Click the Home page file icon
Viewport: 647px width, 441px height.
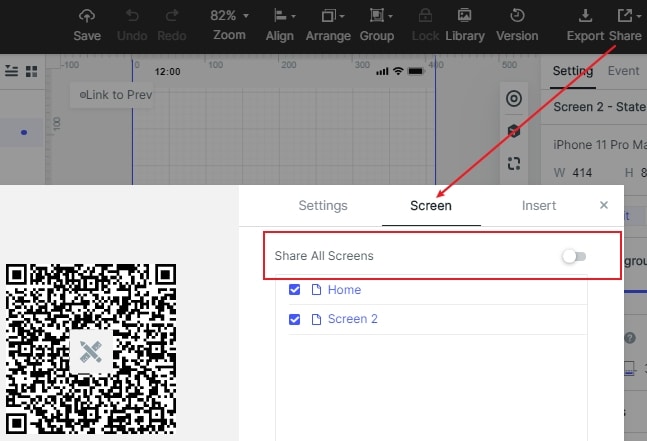point(316,290)
